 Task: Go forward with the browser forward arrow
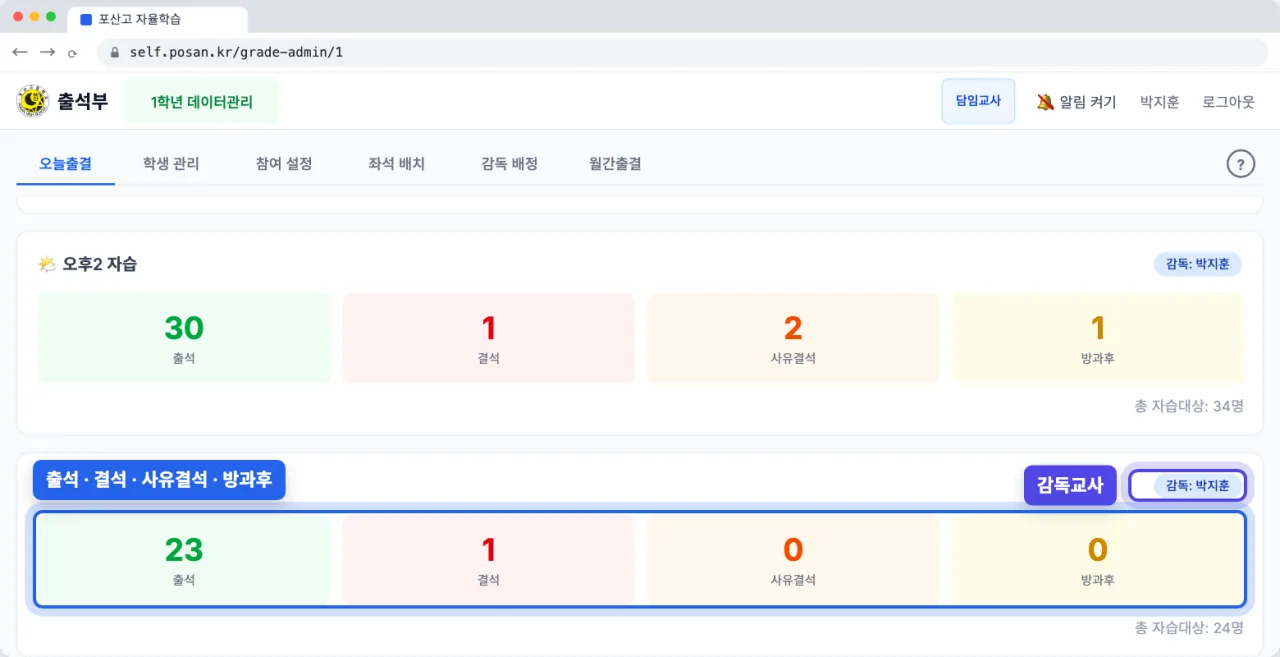[x=47, y=52]
